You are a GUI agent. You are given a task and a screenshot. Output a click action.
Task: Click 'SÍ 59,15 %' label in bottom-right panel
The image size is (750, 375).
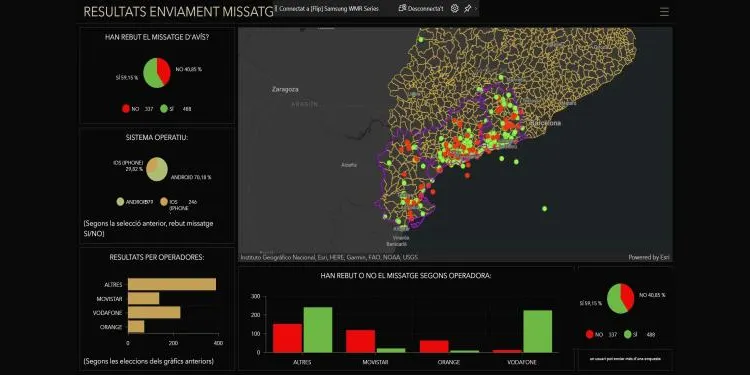tap(591, 303)
